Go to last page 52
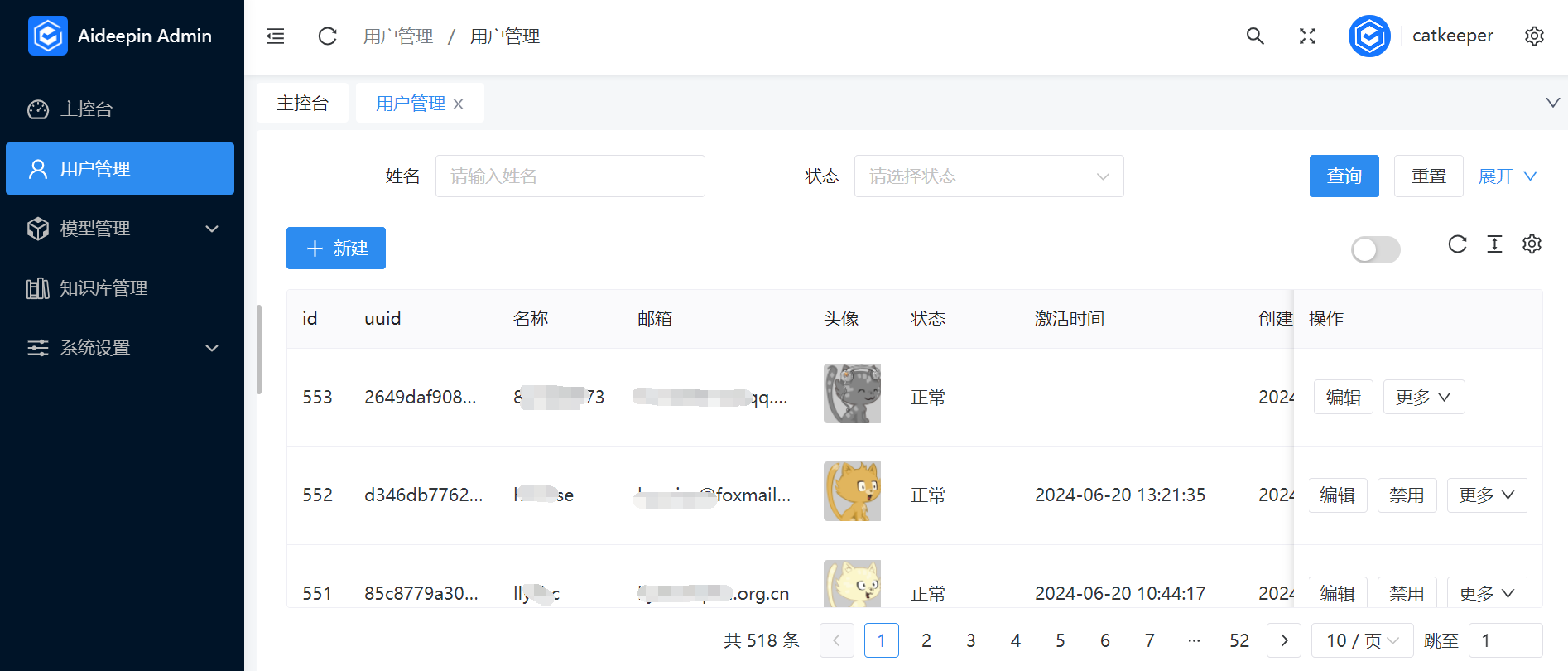This screenshot has width=1568, height=671. (x=1239, y=640)
